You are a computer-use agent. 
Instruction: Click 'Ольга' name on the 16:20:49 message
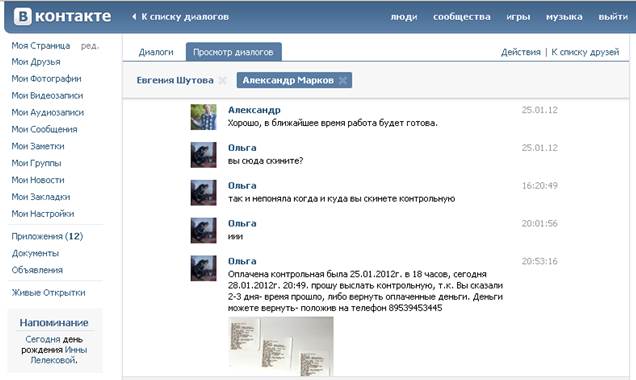[242, 185]
